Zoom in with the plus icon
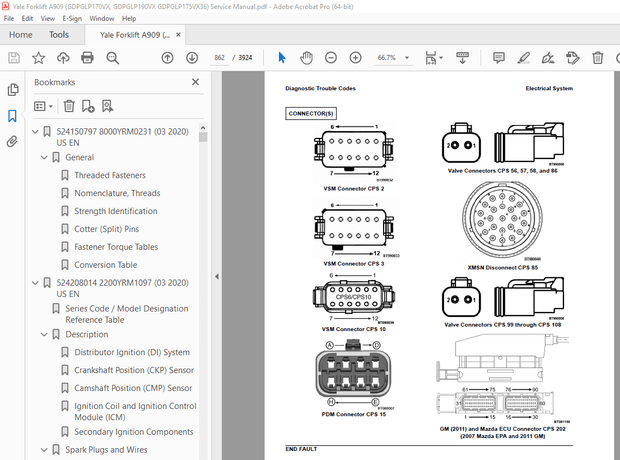 pos(355,58)
